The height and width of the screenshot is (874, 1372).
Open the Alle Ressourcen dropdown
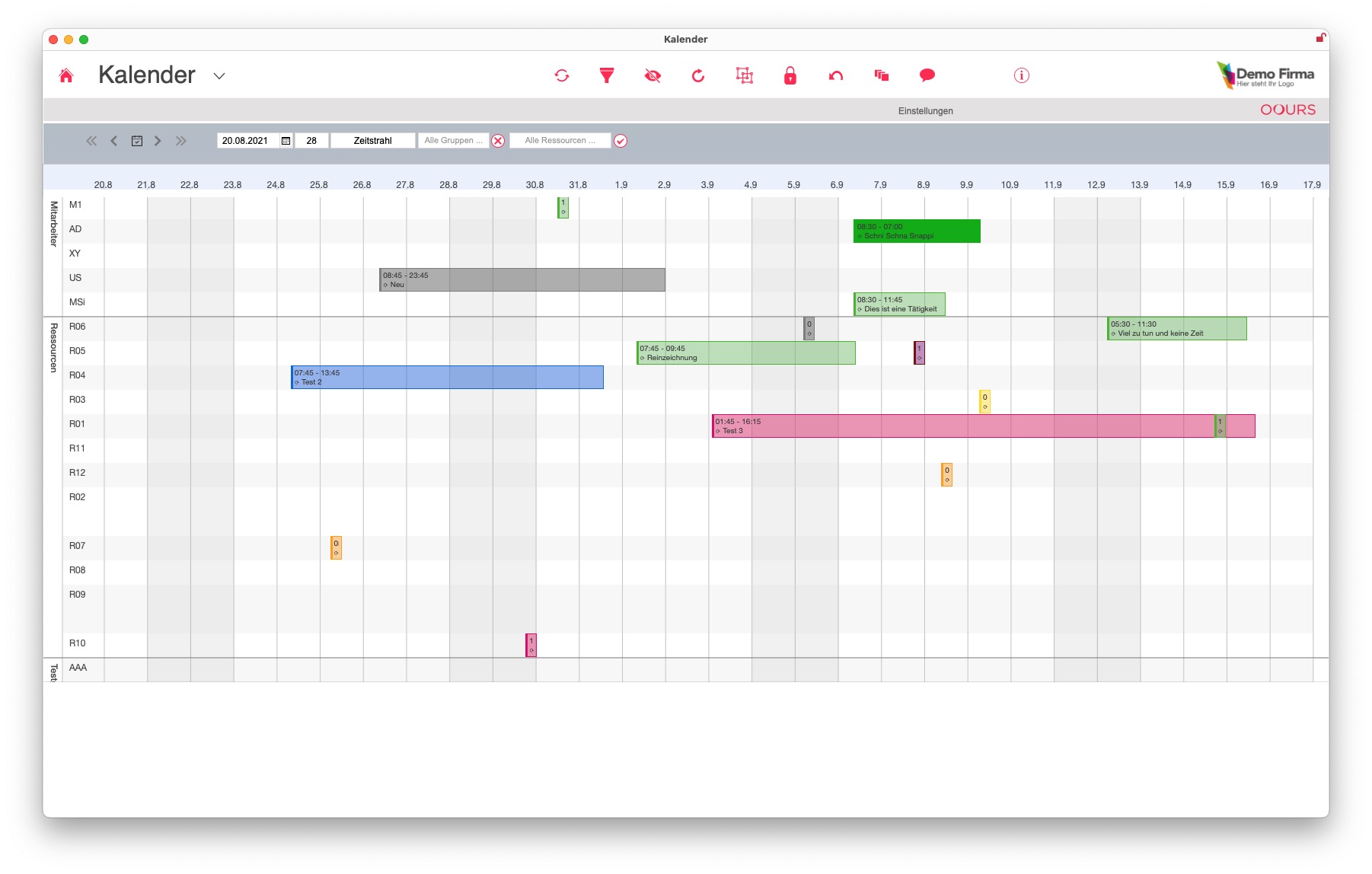560,141
